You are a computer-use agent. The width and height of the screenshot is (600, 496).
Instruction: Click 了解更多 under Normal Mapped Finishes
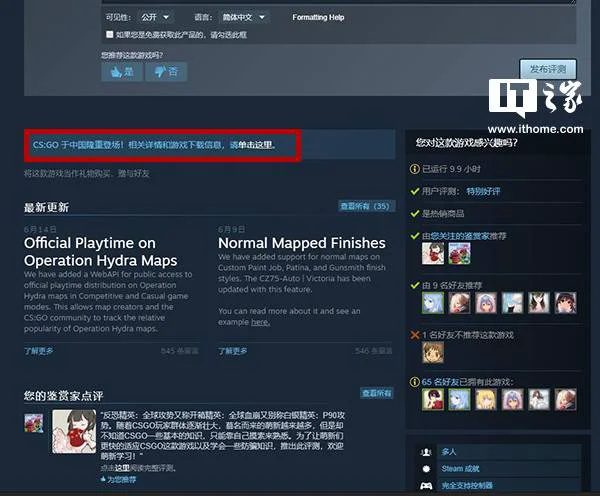233,351
